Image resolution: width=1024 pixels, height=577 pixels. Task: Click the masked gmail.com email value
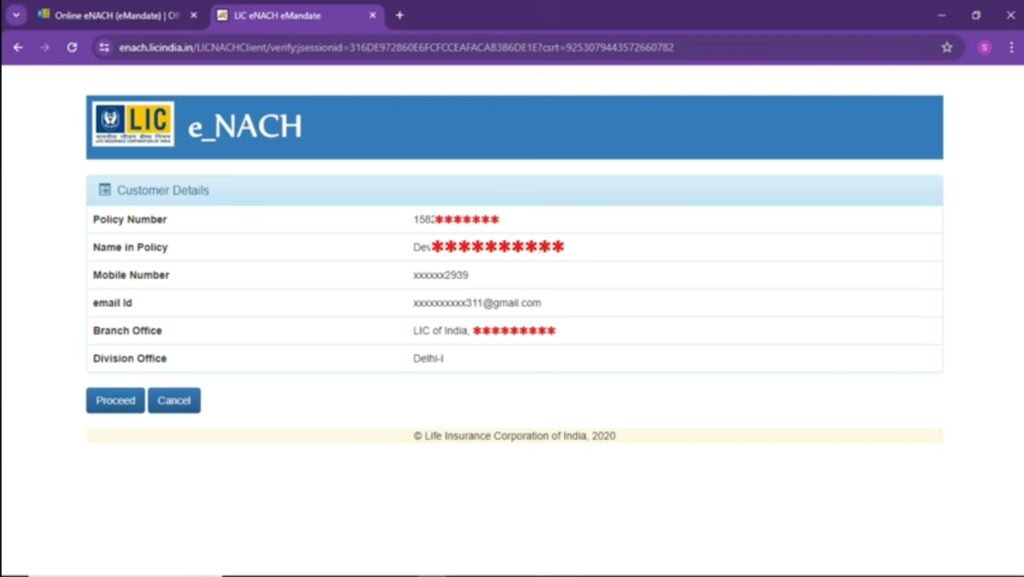point(477,303)
